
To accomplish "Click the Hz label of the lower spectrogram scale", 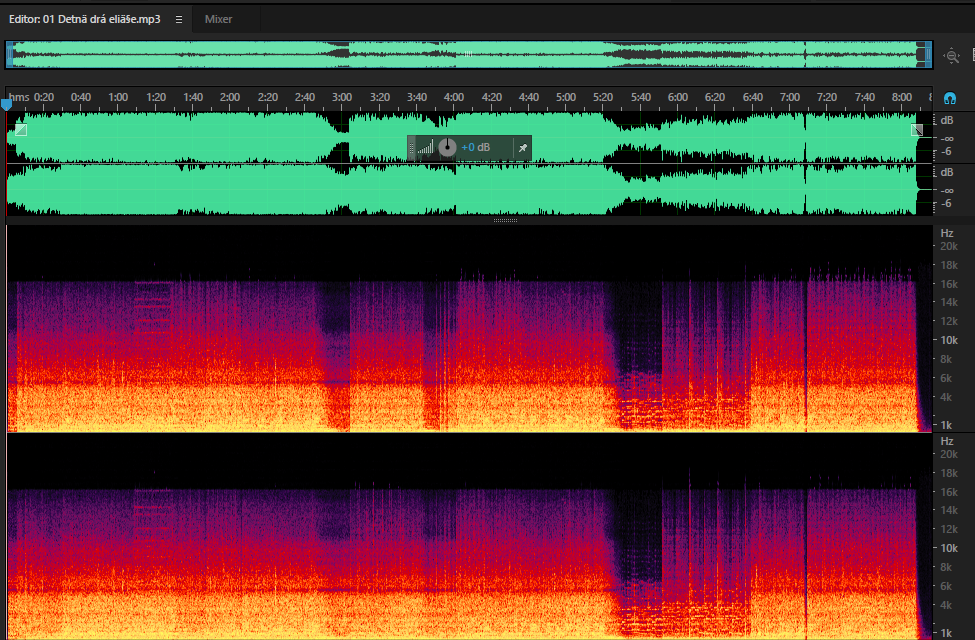I will pos(947,441).
